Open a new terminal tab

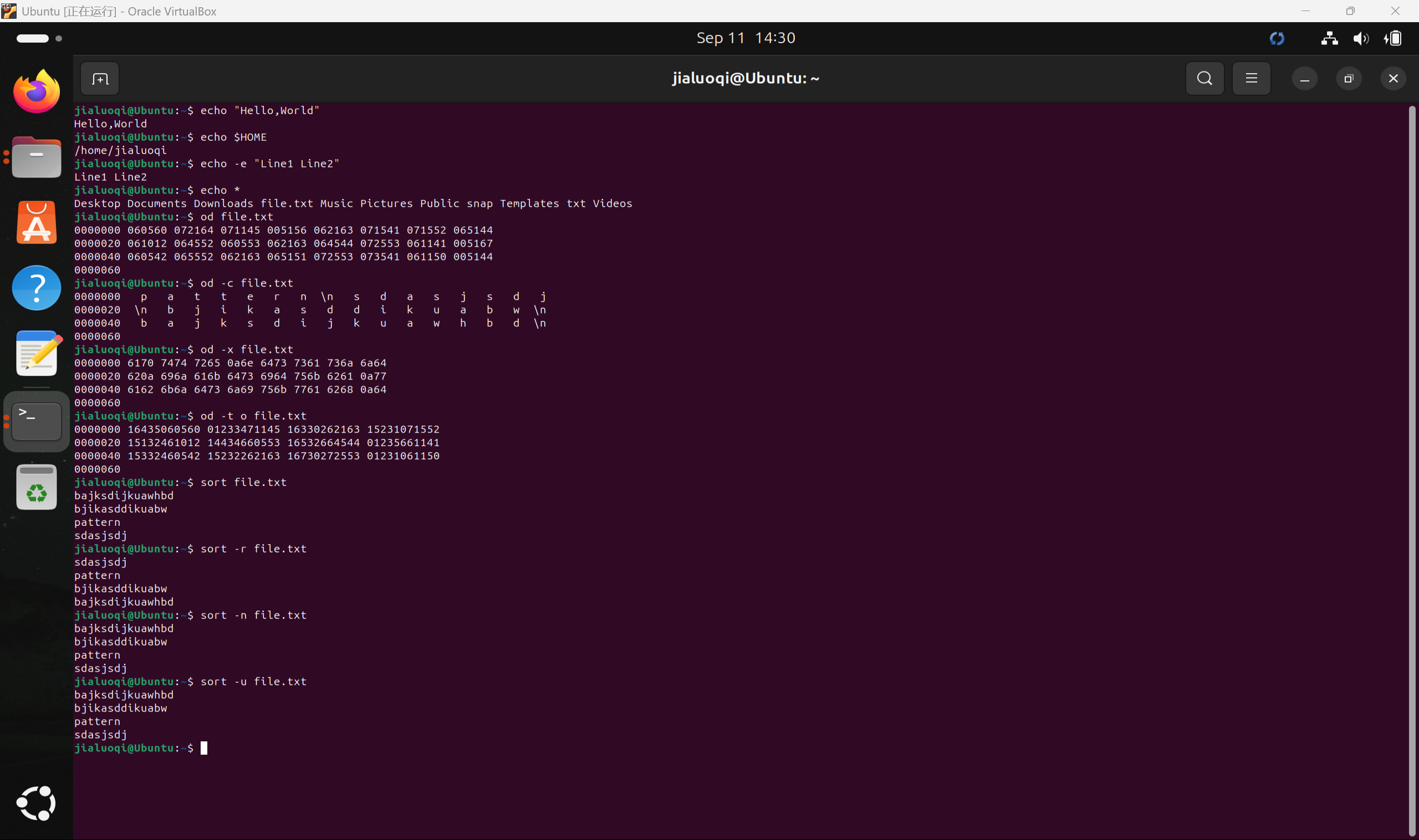tap(100, 79)
